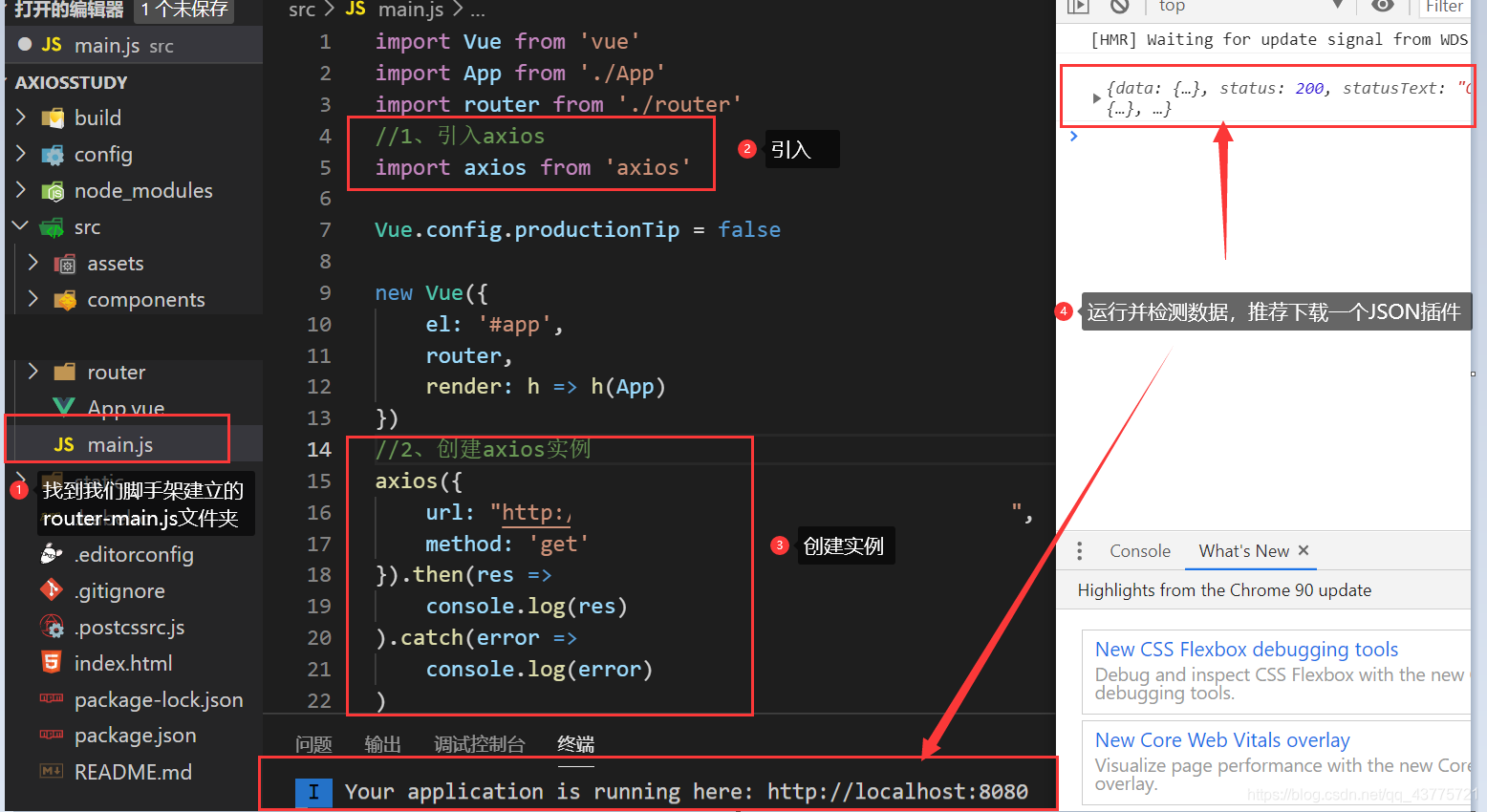Open the 'top' JavaScript context dropdown
This screenshot has height=812, width=1487.
tap(1251, 6)
